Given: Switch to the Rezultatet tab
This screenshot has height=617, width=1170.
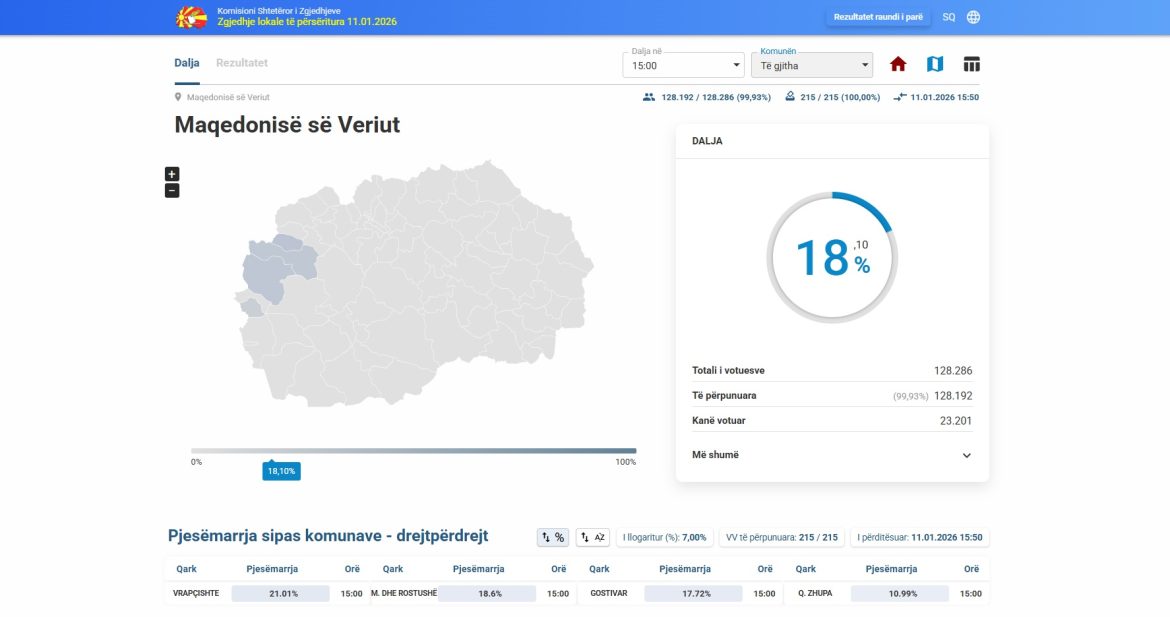Looking at the screenshot, I should (242, 63).
